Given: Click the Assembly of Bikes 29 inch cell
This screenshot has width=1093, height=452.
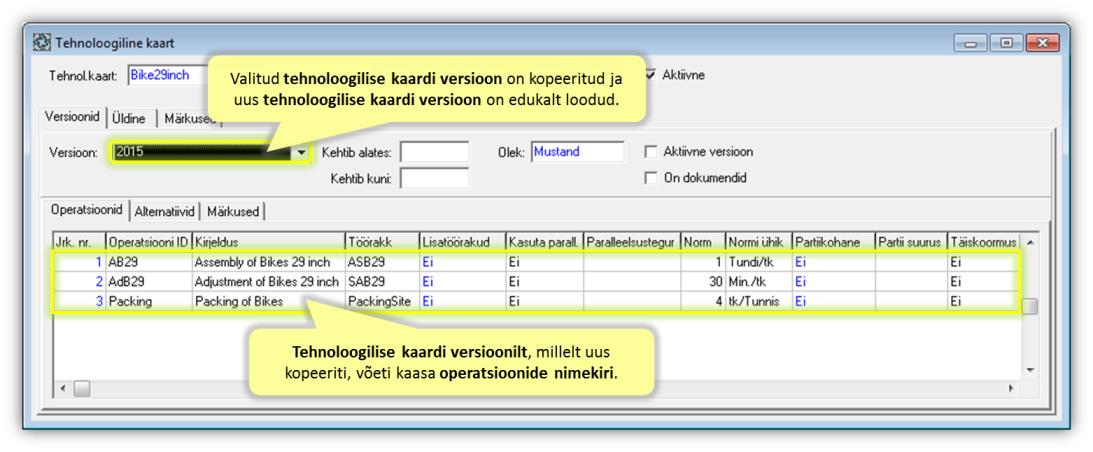Looking at the screenshot, I should click(268, 262).
